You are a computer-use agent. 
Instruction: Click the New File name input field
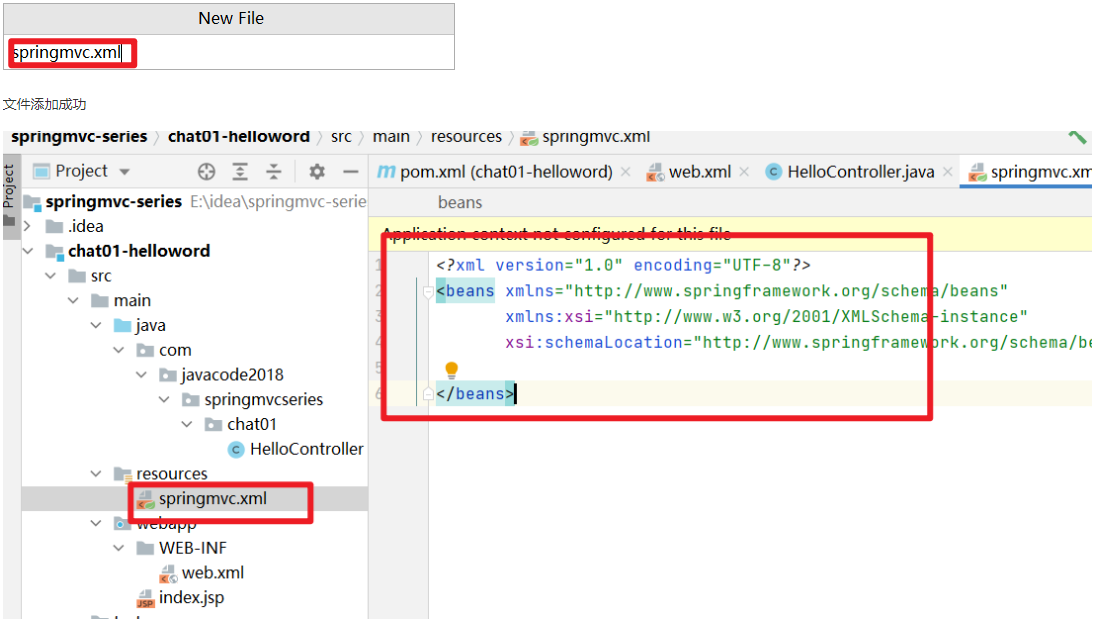230,53
